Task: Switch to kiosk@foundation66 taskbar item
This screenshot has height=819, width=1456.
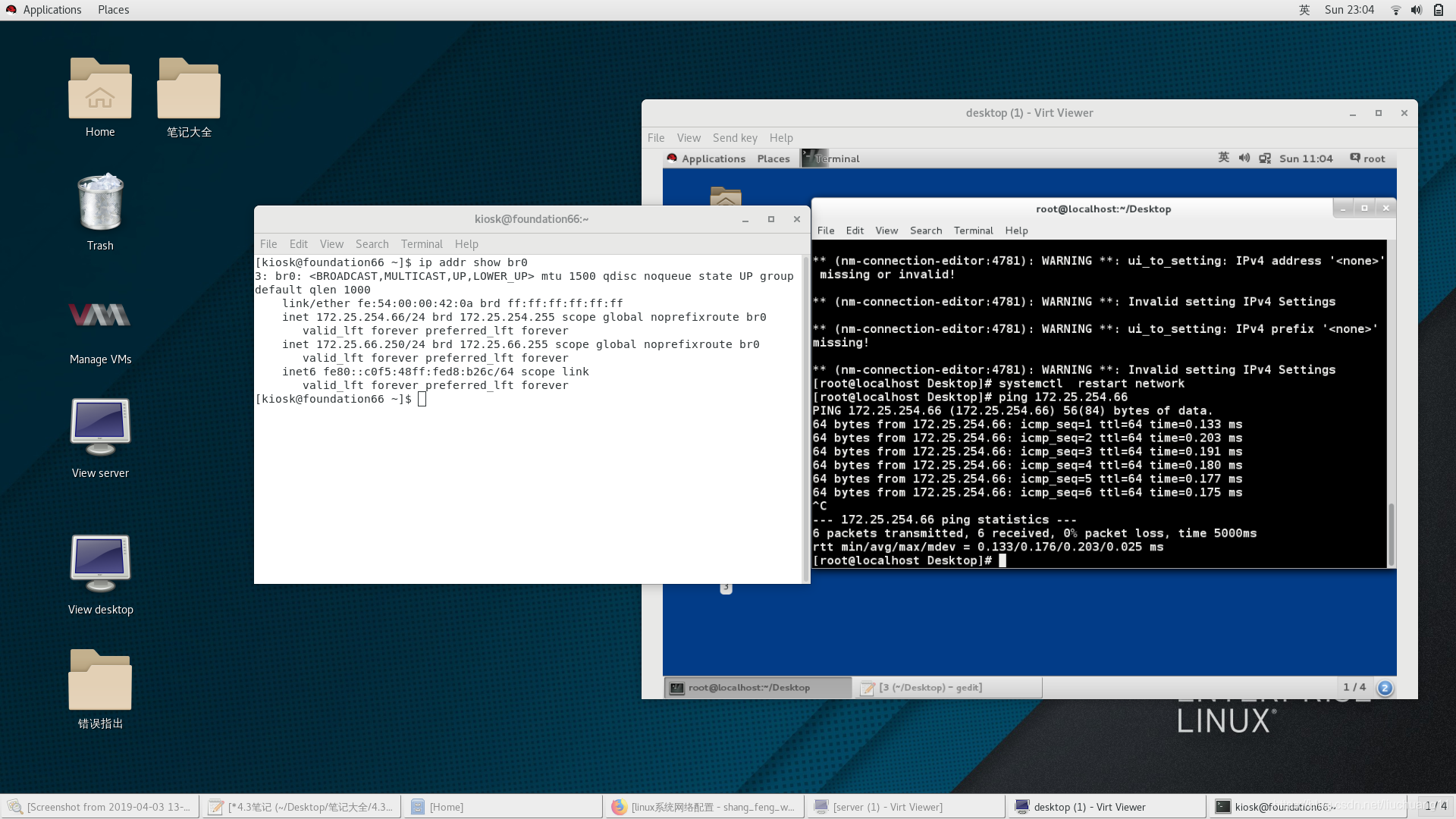Action: (1307, 807)
